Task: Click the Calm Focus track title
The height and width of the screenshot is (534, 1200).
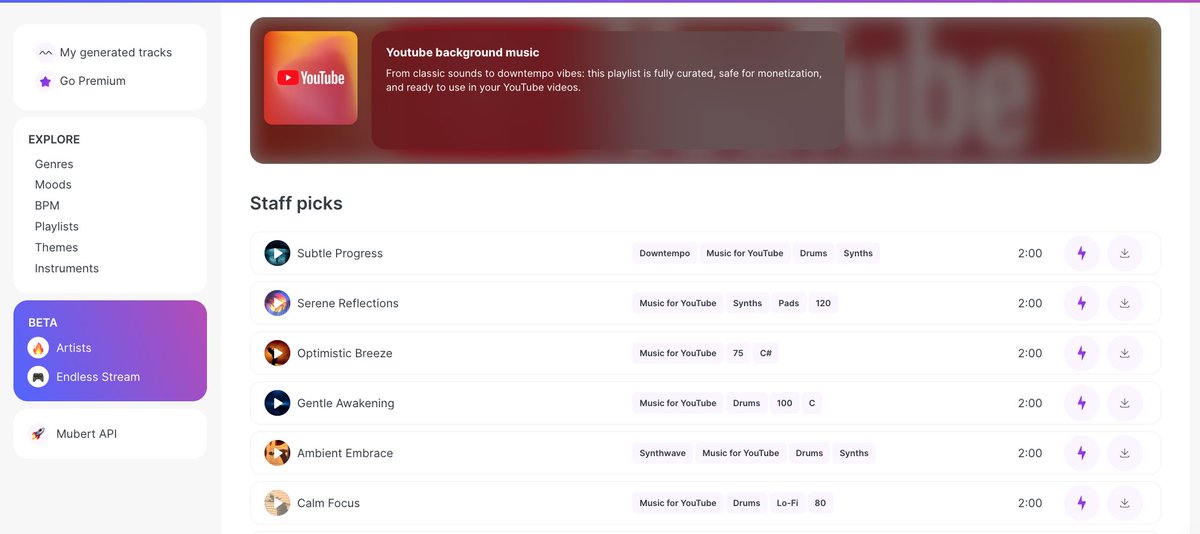Action: pos(328,503)
